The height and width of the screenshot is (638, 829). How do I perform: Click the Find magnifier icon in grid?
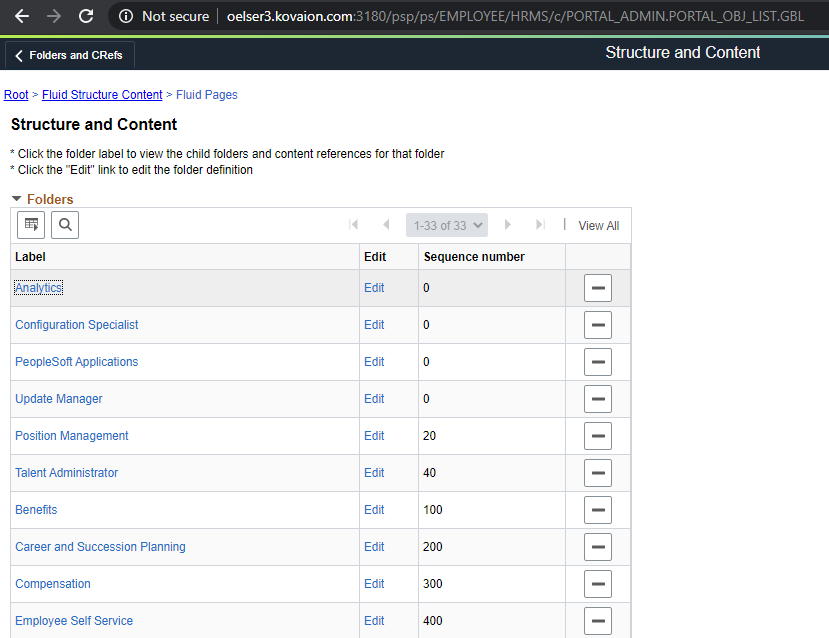(x=65, y=225)
